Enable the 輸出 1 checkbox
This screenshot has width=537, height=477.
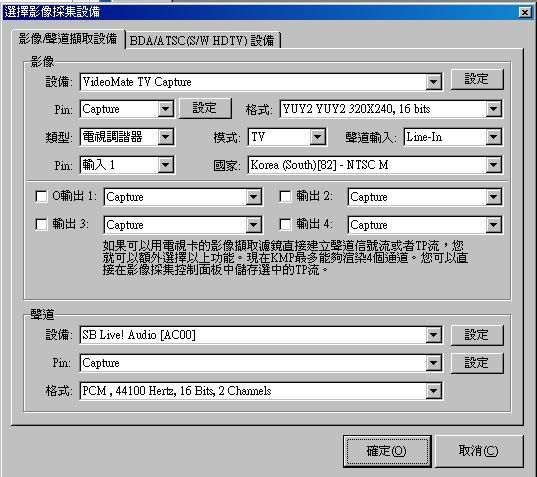(41, 197)
